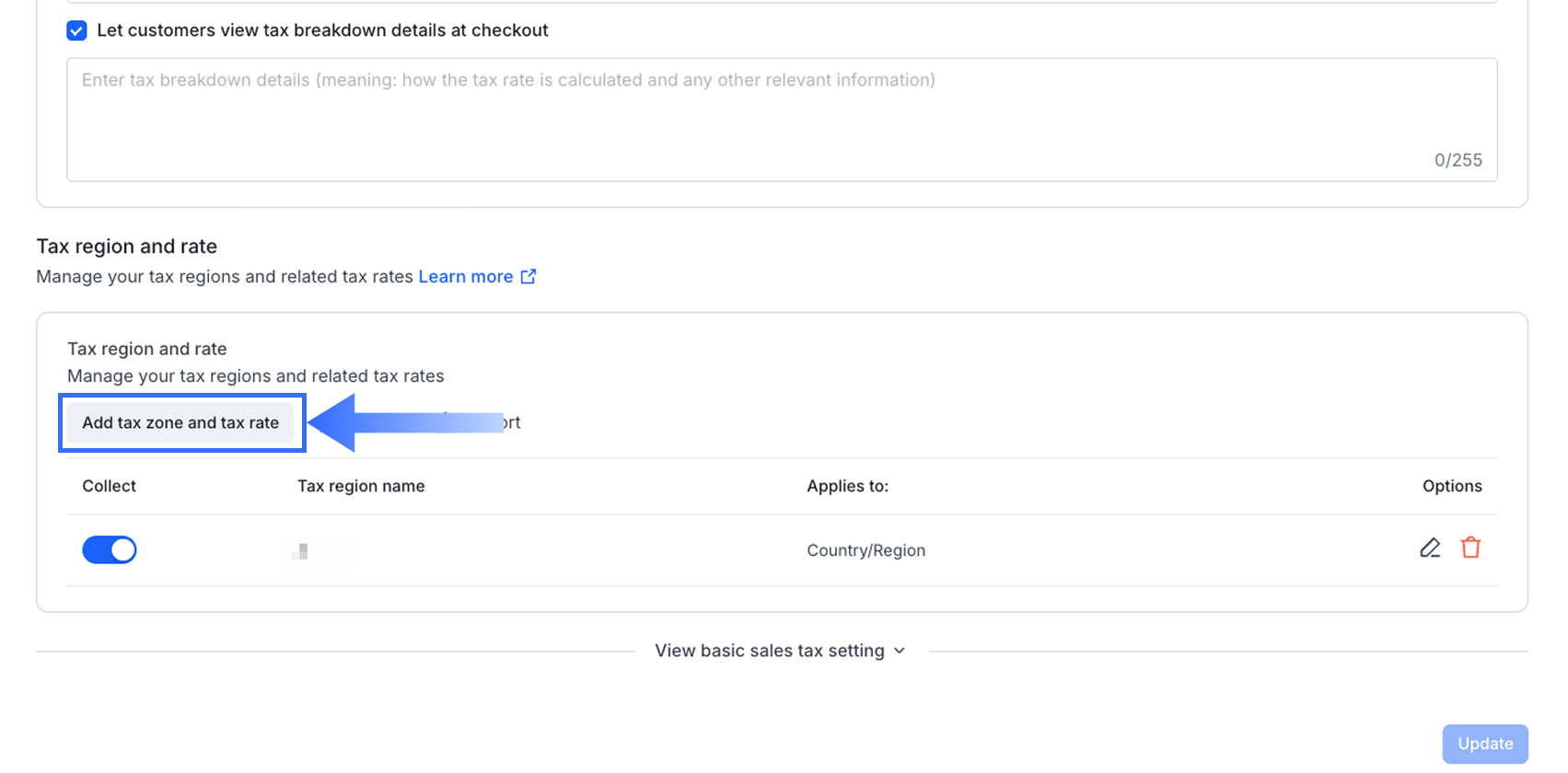This screenshot has width=1568, height=773.
Task: Delete the tax region with trash icon
Action: [1470, 548]
